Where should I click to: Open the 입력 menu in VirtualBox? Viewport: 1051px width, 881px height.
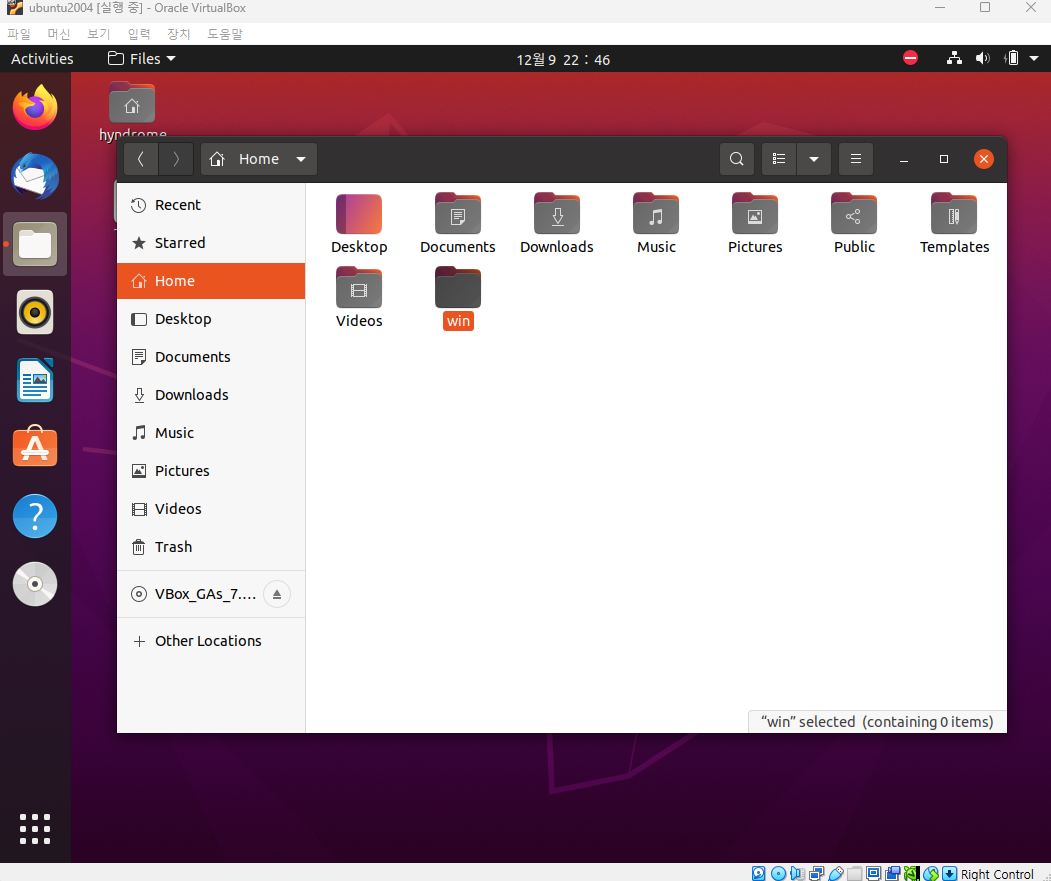139,34
